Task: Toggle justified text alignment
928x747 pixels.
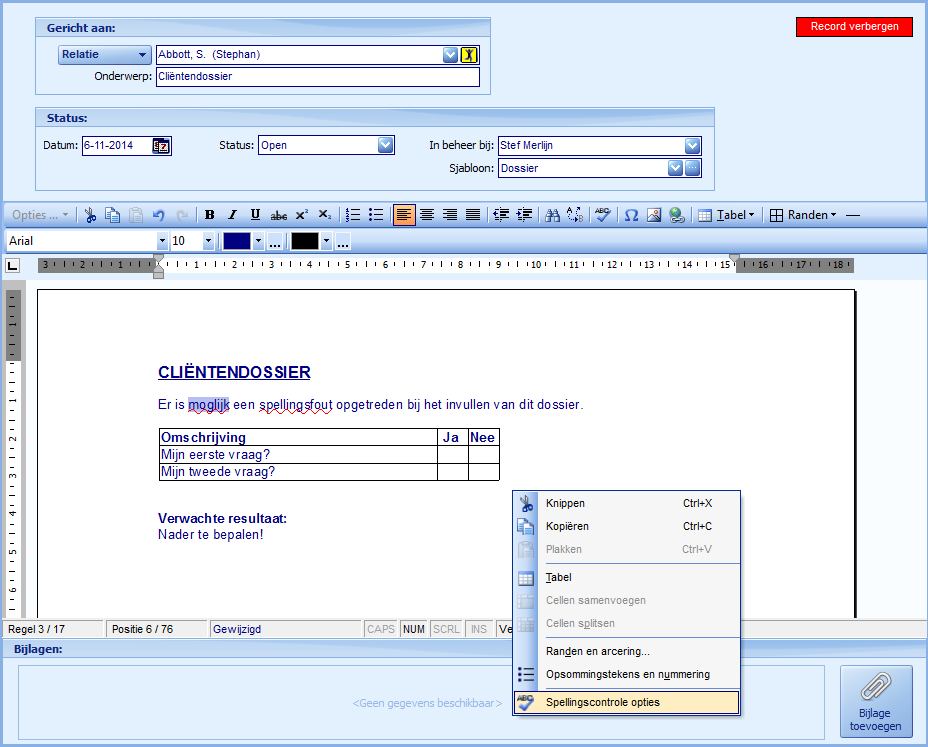Action: (473, 215)
